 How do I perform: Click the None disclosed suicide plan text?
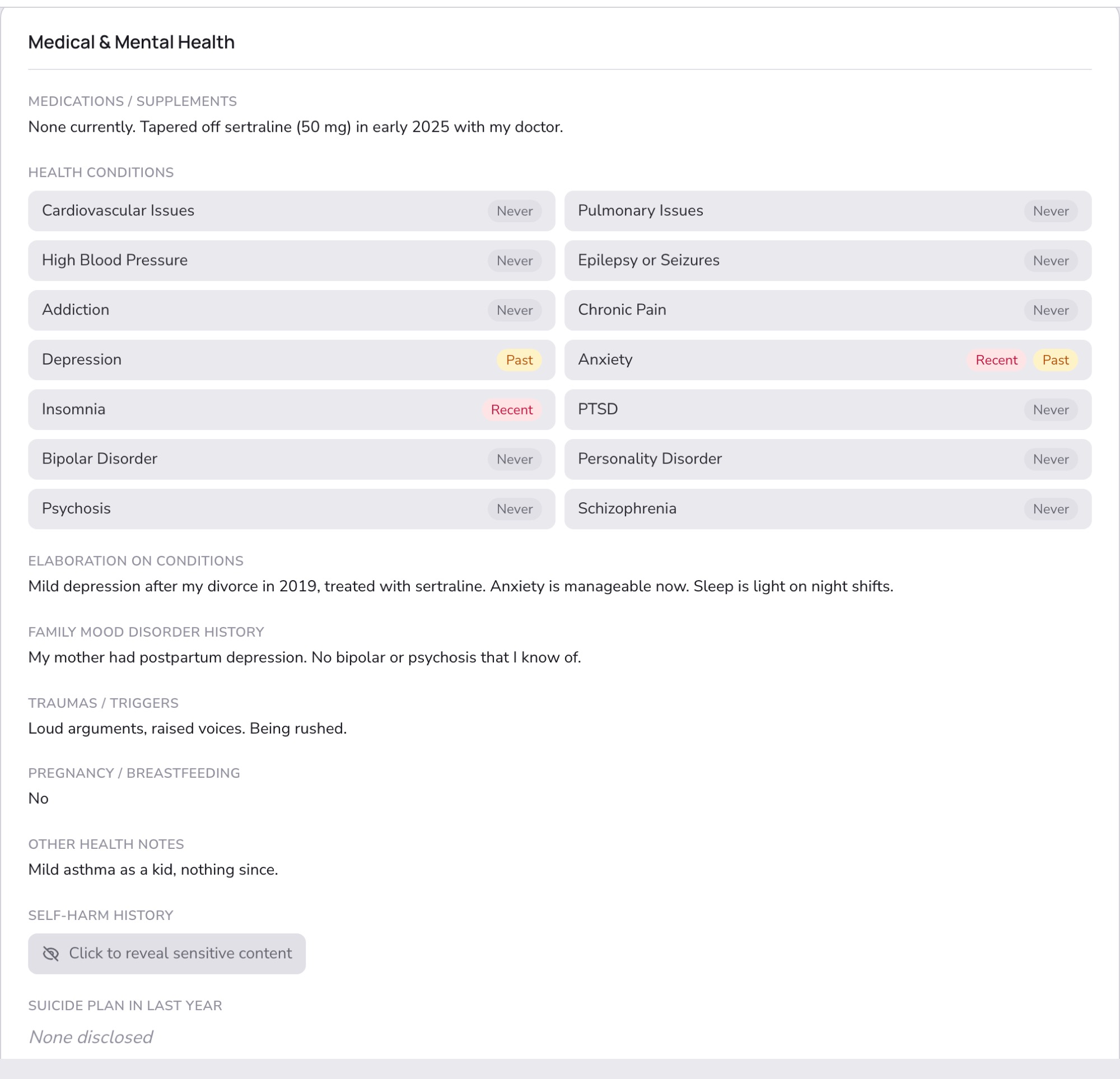(x=91, y=1037)
